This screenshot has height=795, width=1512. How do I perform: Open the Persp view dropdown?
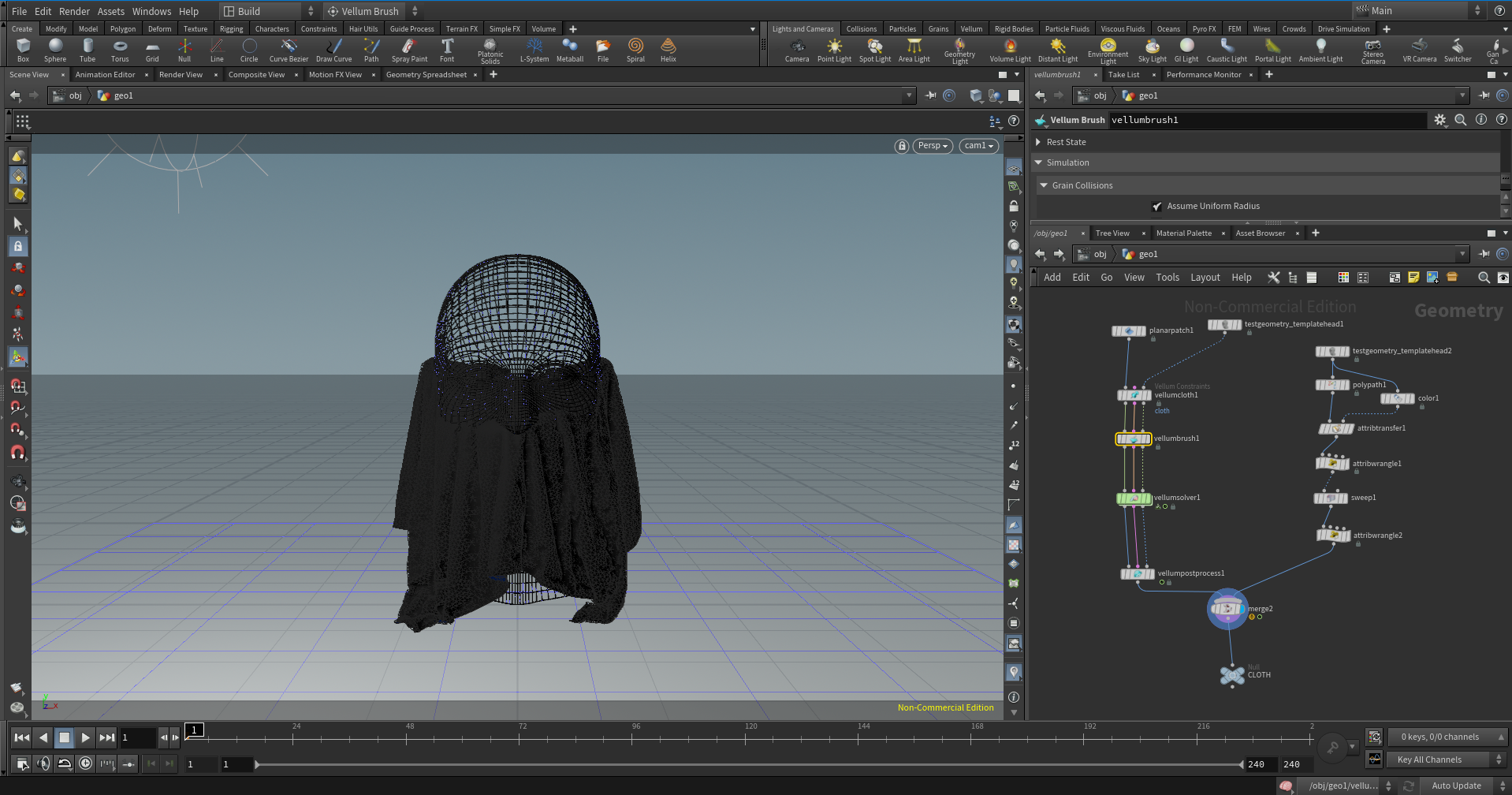click(933, 146)
